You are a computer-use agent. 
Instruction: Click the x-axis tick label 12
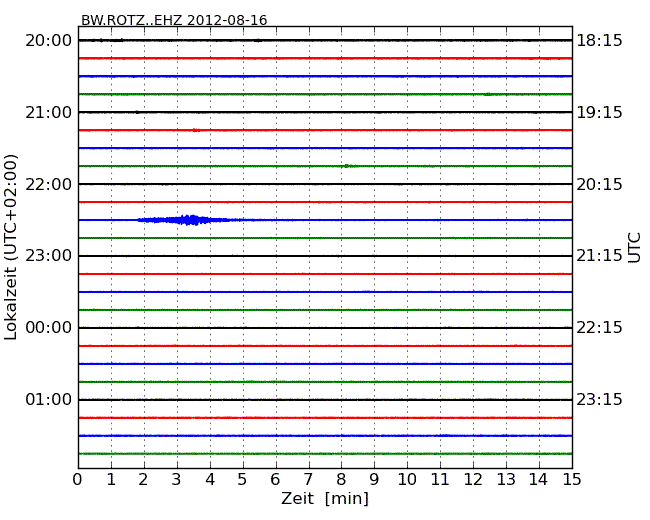point(473,479)
